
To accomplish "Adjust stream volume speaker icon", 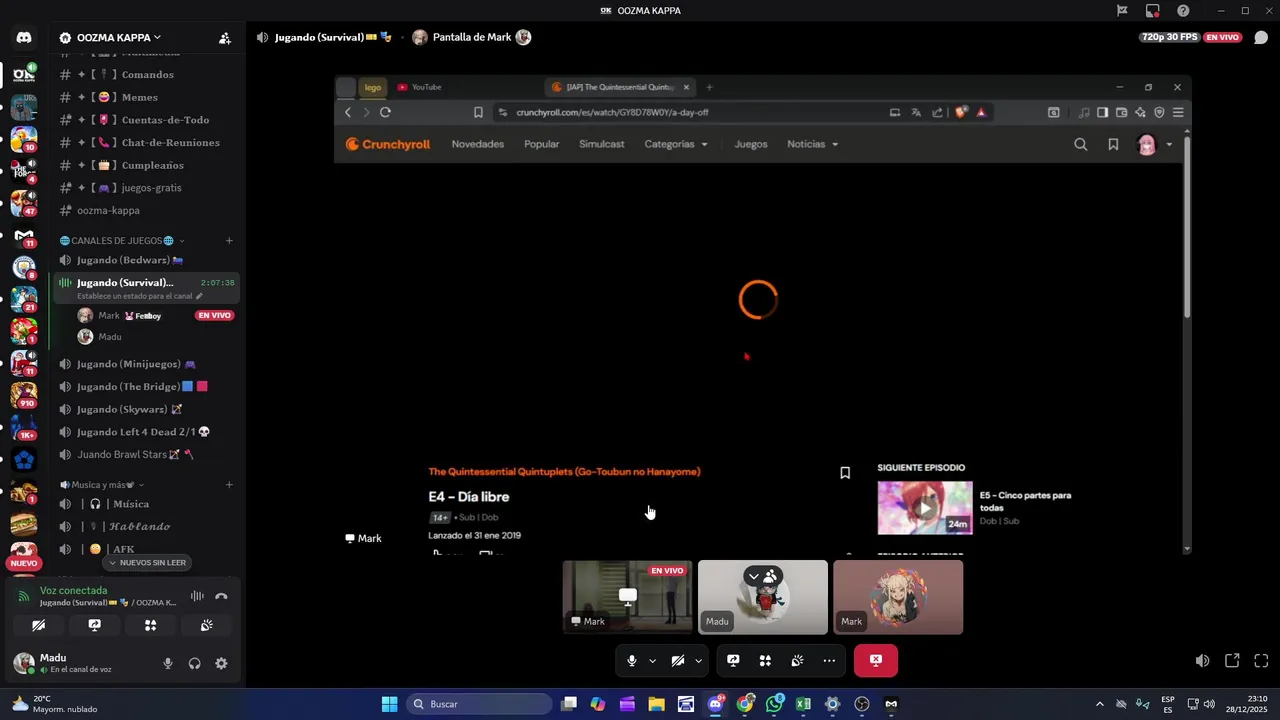I will [x=1203, y=661].
